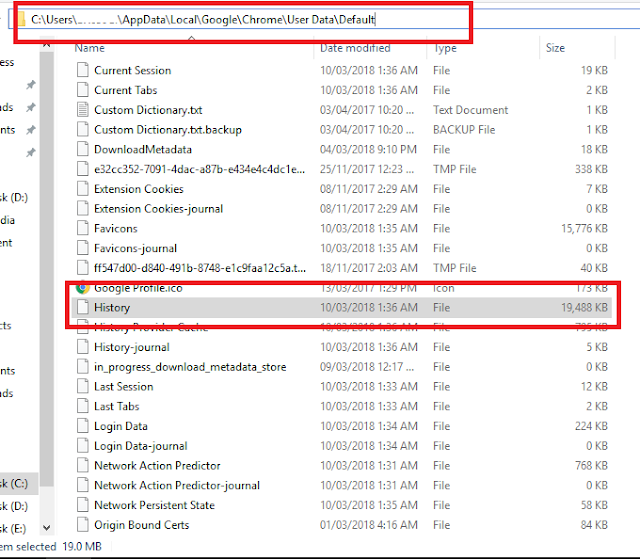Select the Network Action Predictor-journal file name
Viewport: 640px width, 559px height.
coord(177,485)
